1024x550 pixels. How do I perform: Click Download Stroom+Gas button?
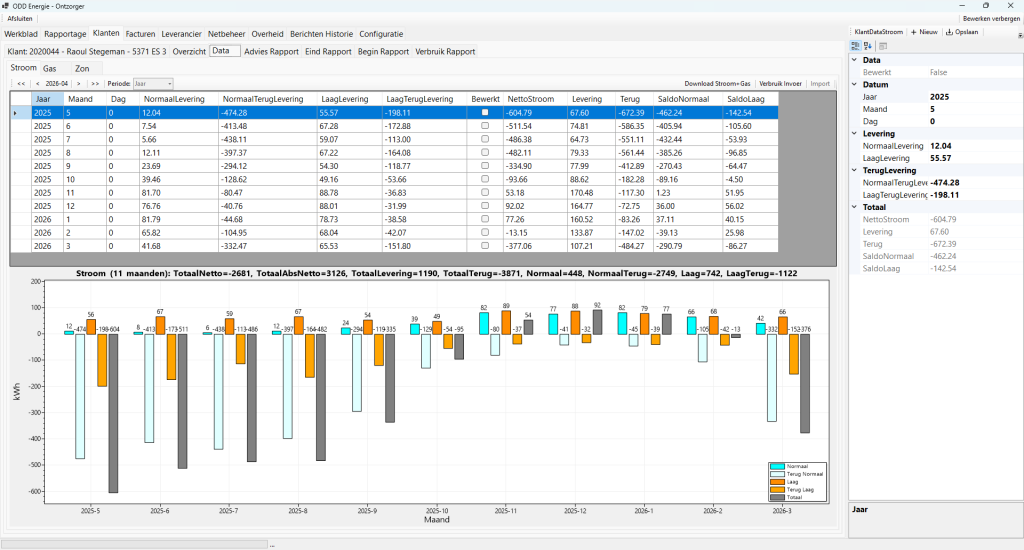717,84
